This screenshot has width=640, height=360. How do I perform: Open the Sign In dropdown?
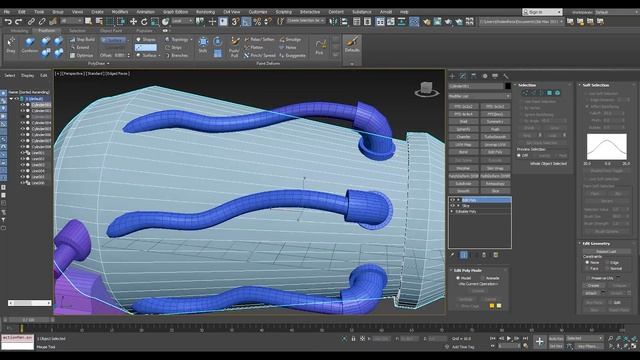pyautogui.click(x=542, y=12)
